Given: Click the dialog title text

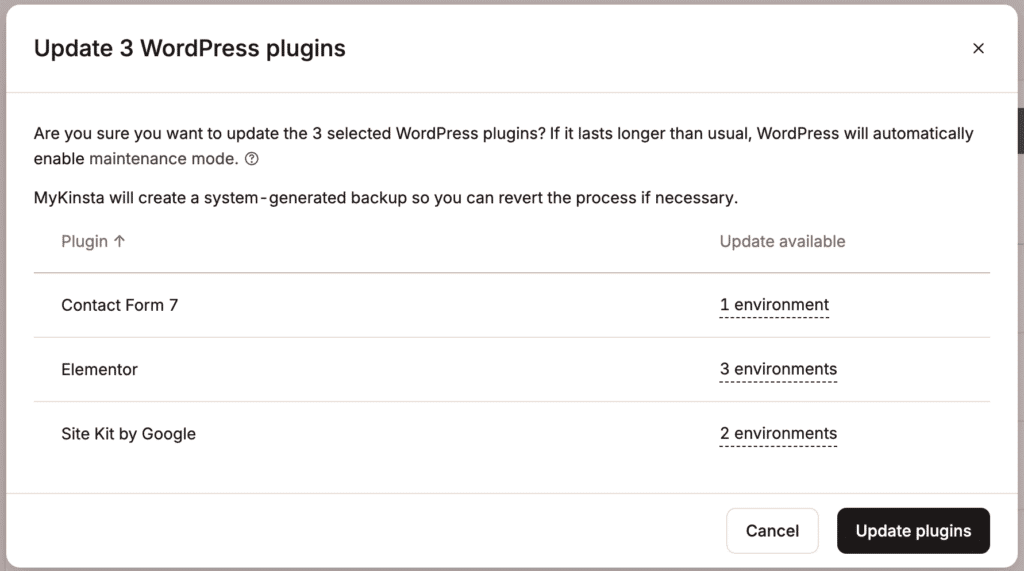Looking at the screenshot, I should [189, 48].
